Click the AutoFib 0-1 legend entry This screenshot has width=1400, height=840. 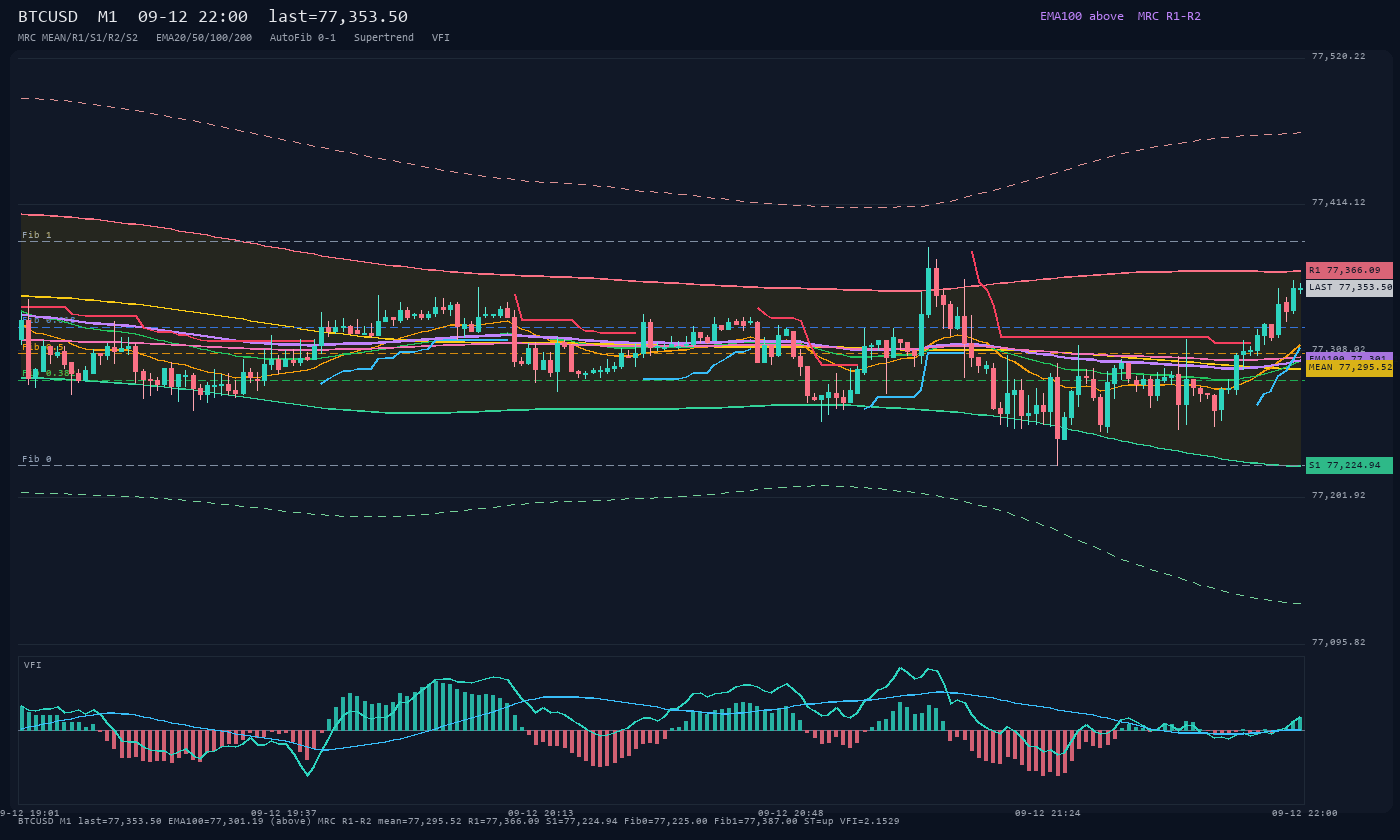(303, 37)
